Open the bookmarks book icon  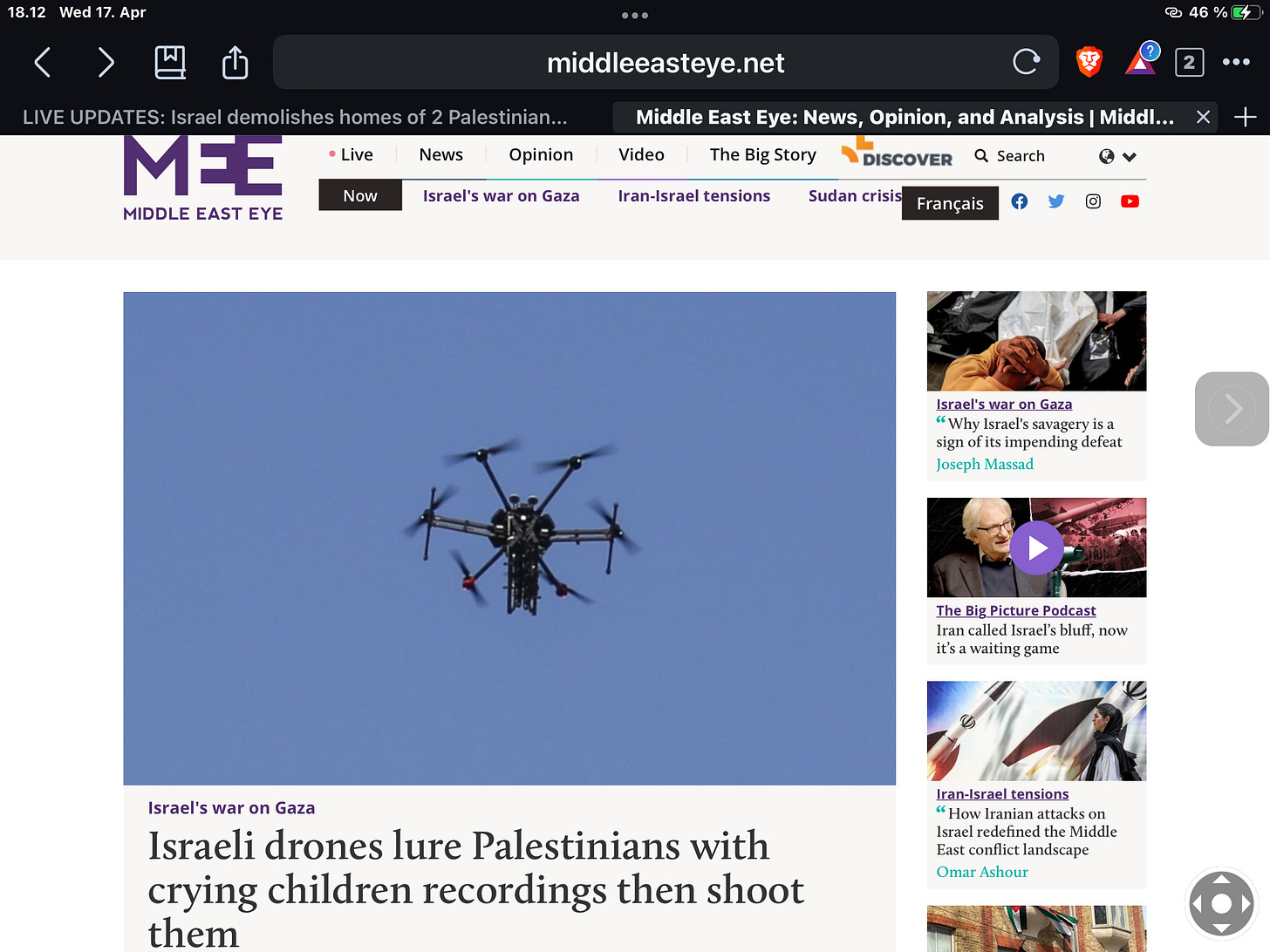(x=170, y=63)
